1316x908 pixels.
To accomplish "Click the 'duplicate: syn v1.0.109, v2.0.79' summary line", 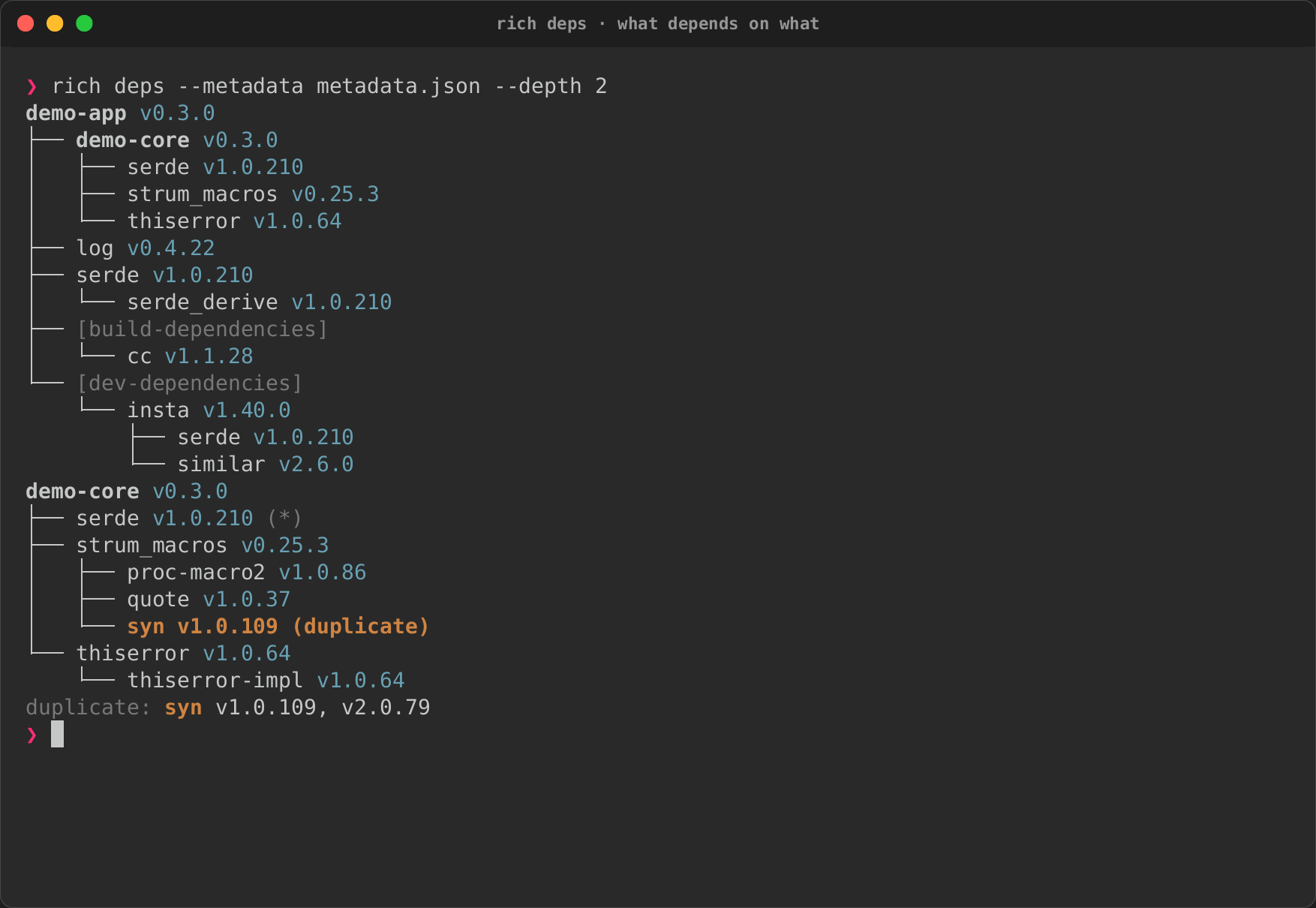I will click(228, 708).
